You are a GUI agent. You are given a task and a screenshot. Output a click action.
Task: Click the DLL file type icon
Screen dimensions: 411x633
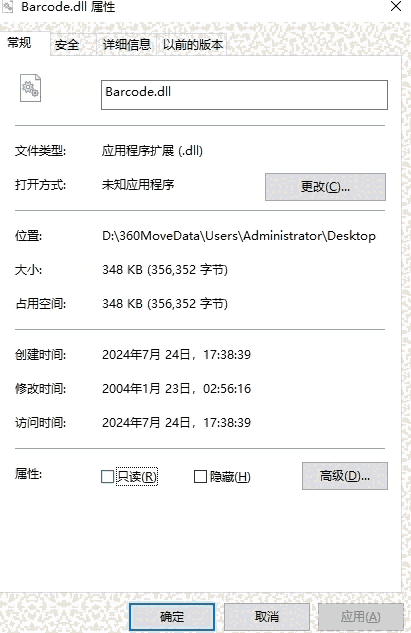(x=31, y=88)
